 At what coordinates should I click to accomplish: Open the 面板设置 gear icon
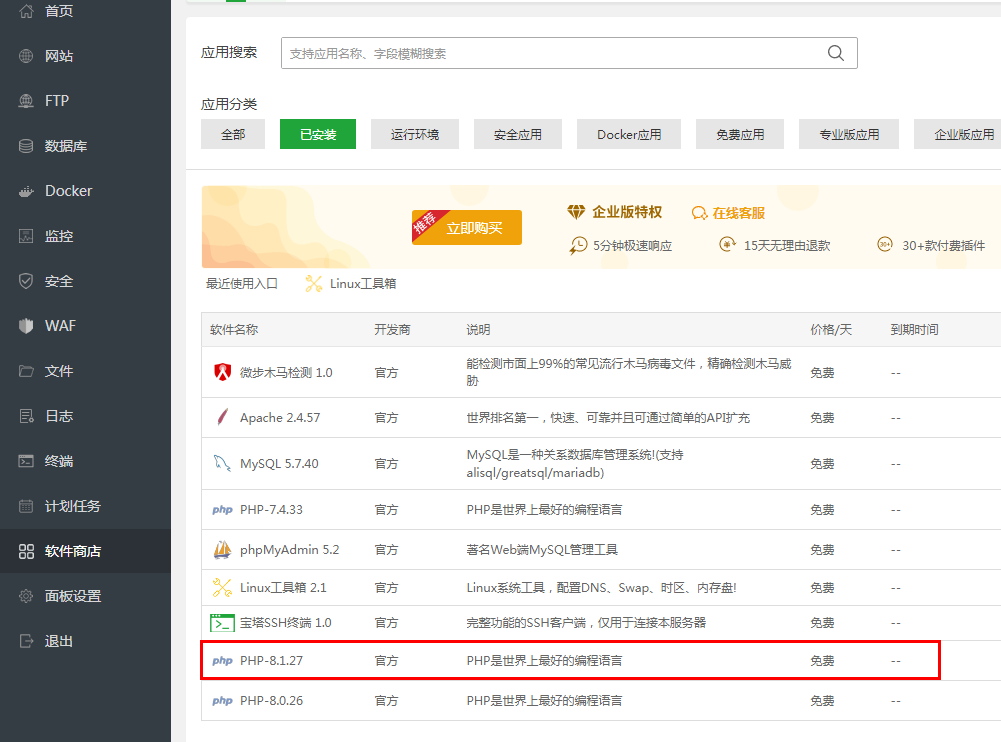coord(26,596)
